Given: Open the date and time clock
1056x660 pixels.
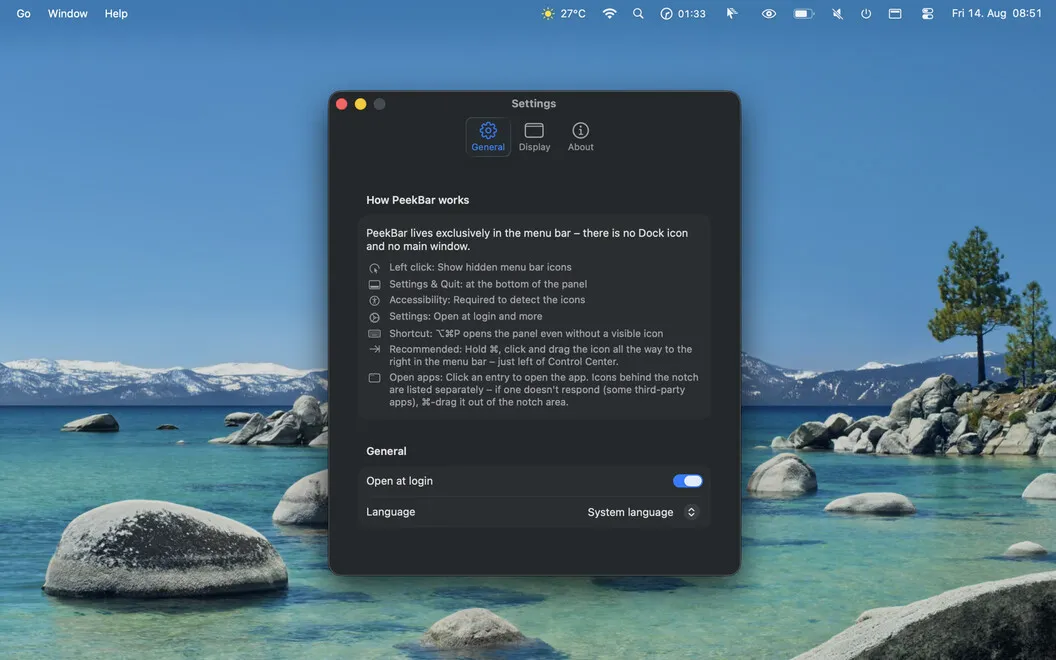Looking at the screenshot, I should pyautogui.click(x=997, y=13).
